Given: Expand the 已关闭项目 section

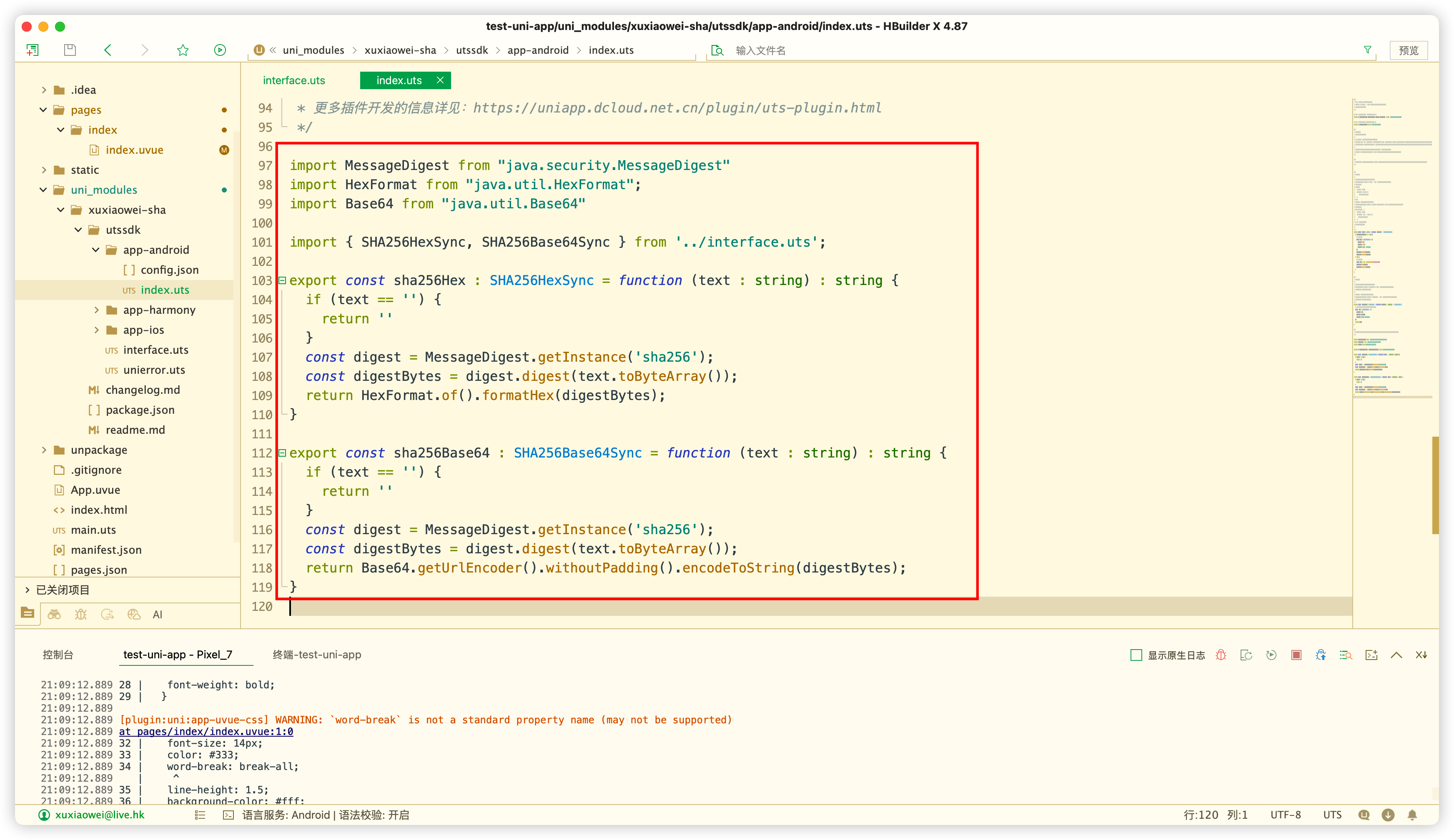Looking at the screenshot, I should pyautogui.click(x=27, y=590).
